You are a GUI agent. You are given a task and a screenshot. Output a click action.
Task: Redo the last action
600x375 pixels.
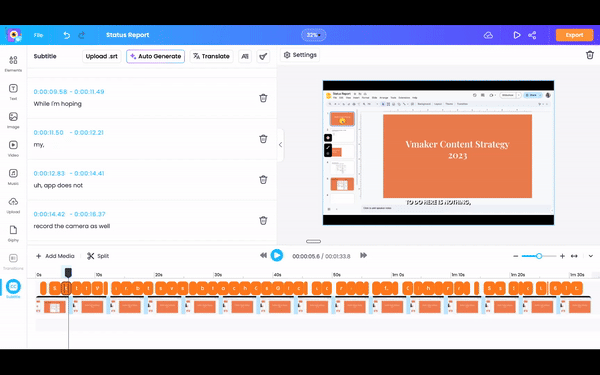point(81,35)
